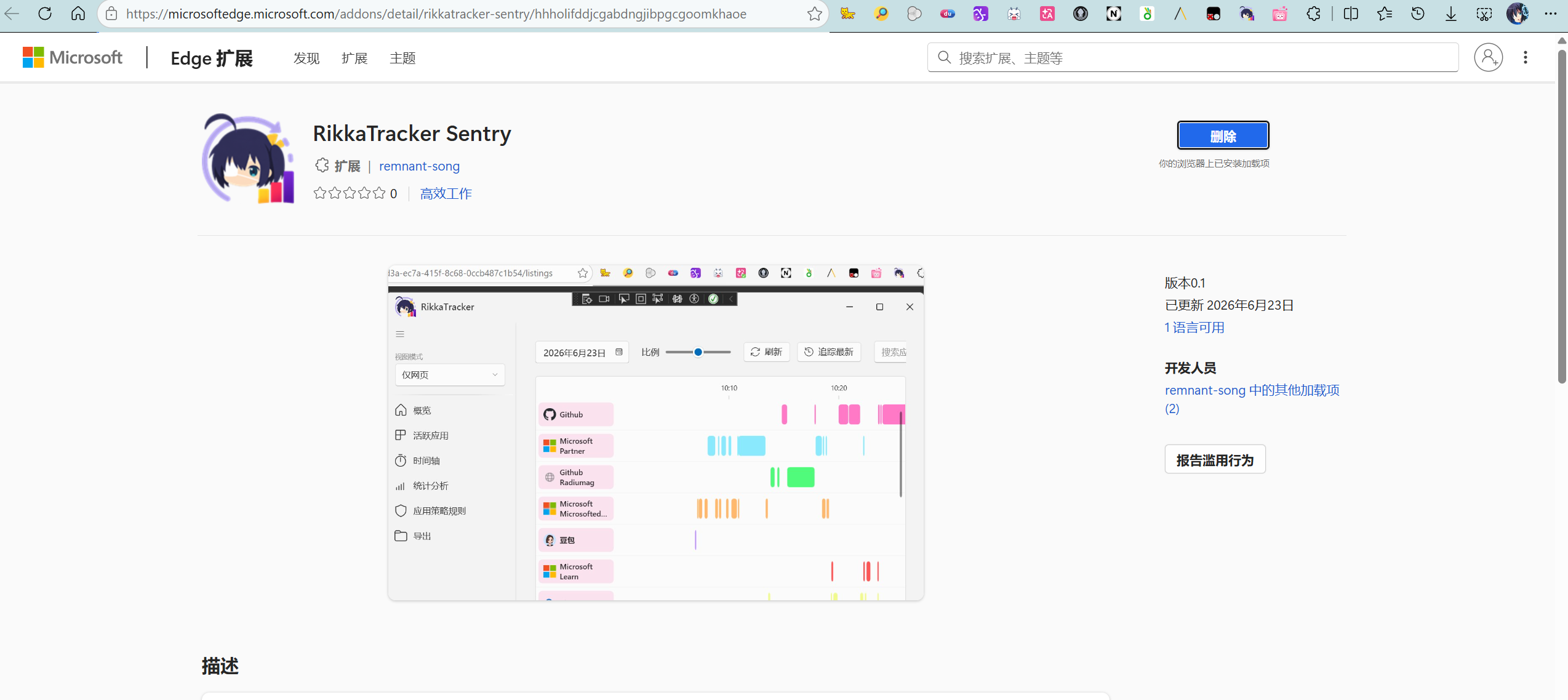
Task: Open the remnant-song developer link
Action: (419, 166)
